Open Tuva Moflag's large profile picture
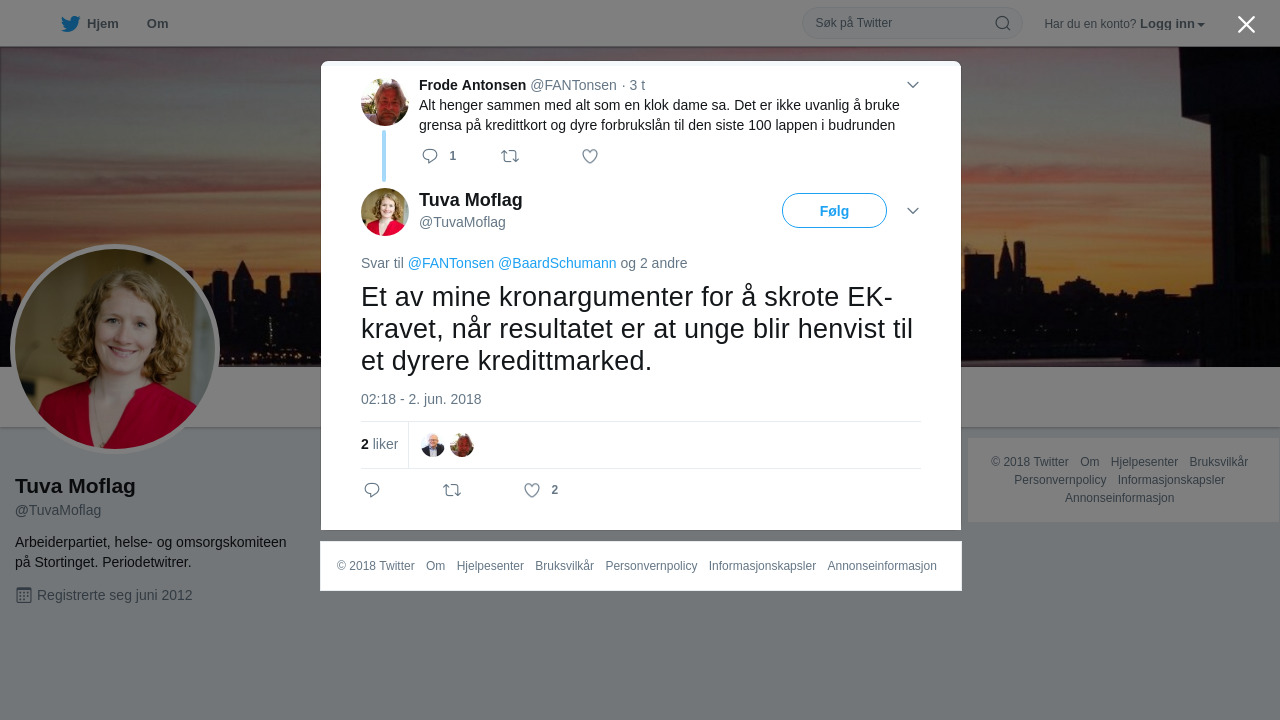The image size is (1280, 720). [115, 349]
